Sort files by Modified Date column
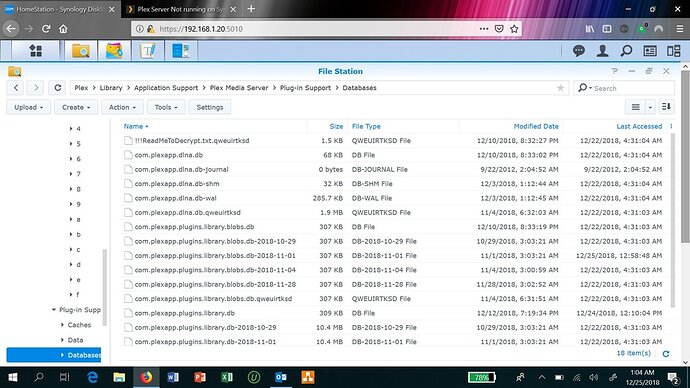The image size is (690, 388). coord(536,126)
